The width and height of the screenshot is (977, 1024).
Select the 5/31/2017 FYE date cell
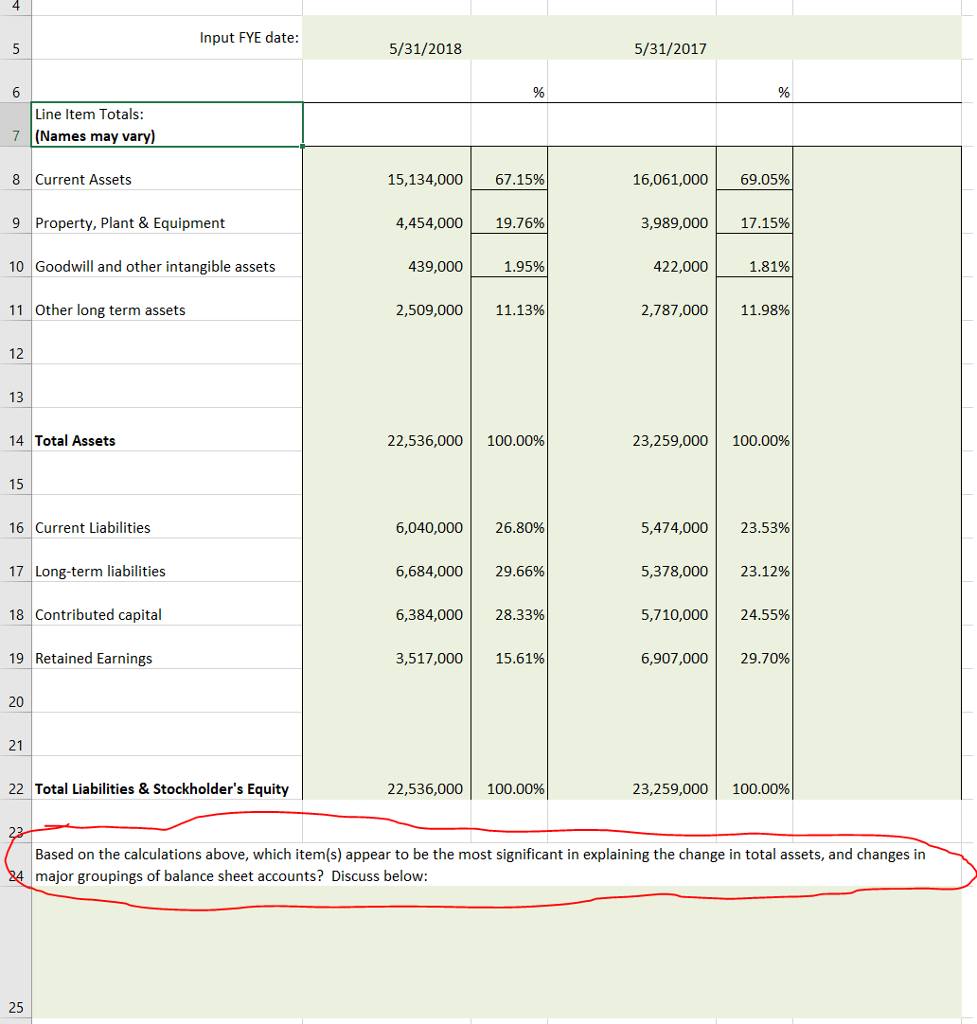coord(632,38)
